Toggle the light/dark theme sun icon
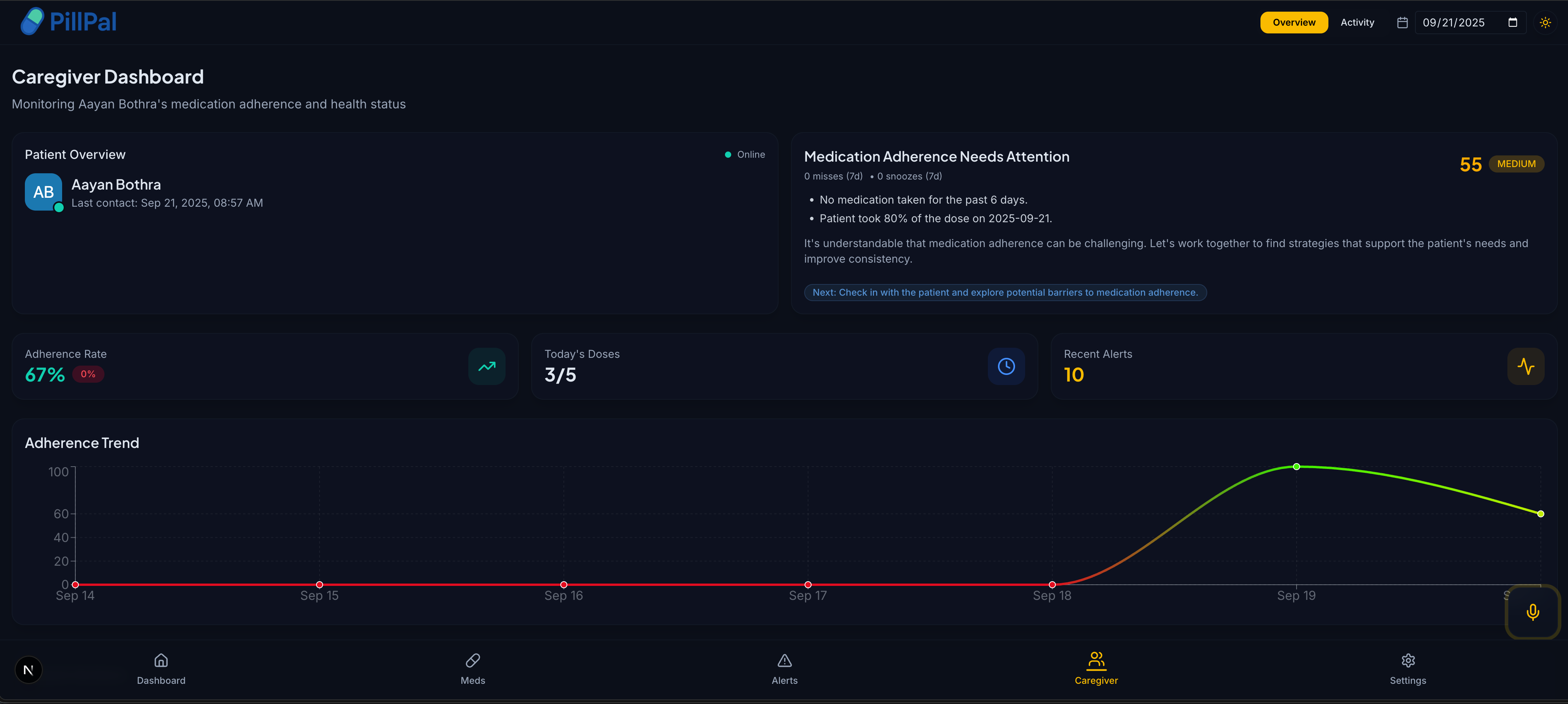The height and width of the screenshot is (704, 1568). pos(1545,23)
